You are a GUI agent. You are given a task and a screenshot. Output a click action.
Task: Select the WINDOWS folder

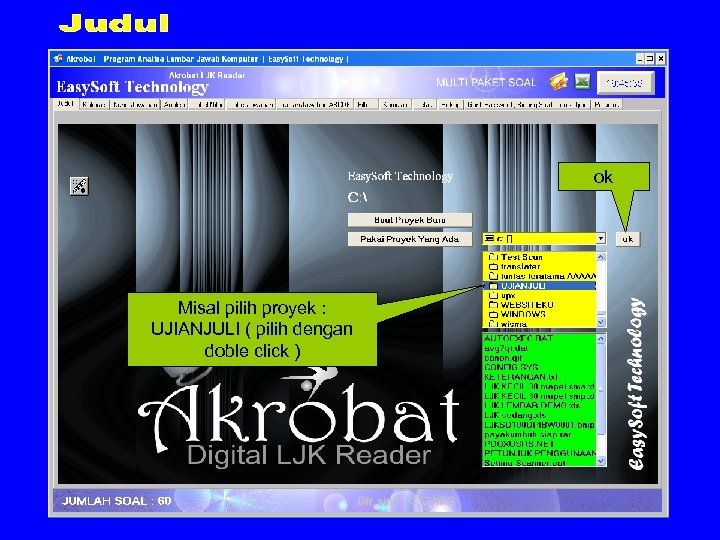(x=541, y=314)
